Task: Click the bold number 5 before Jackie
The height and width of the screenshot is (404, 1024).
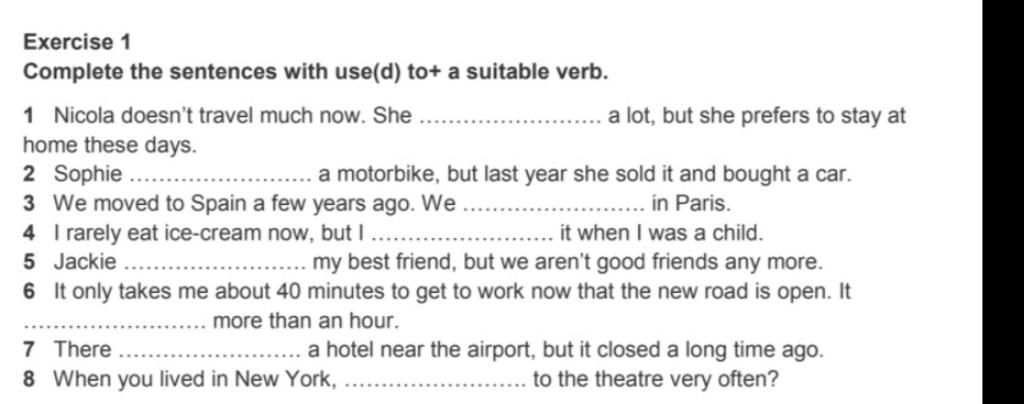Action: [29, 262]
